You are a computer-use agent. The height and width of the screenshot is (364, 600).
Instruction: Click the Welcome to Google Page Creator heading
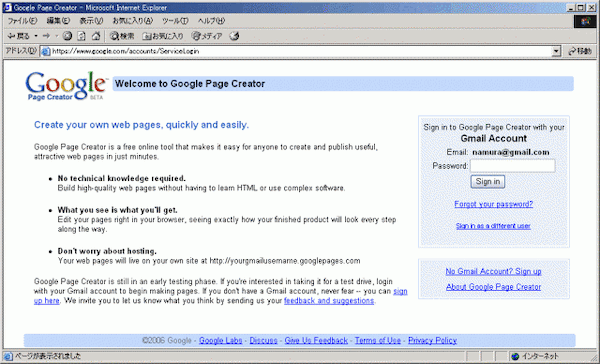(190, 84)
